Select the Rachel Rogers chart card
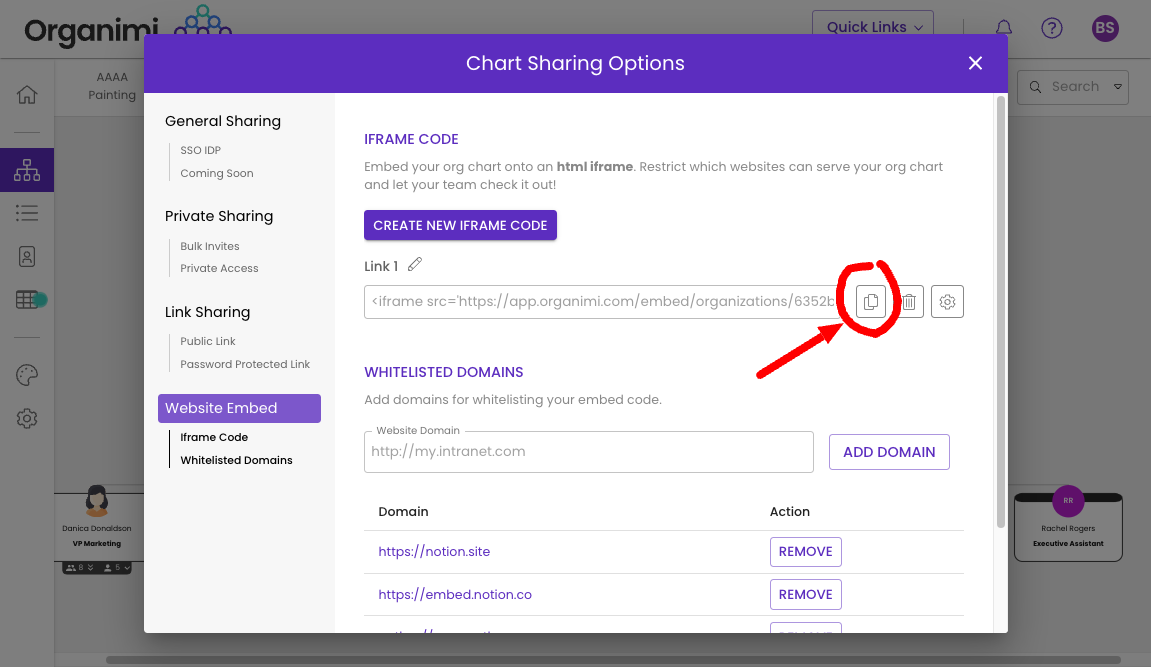The image size is (1151, 667). coord(1068,528)
